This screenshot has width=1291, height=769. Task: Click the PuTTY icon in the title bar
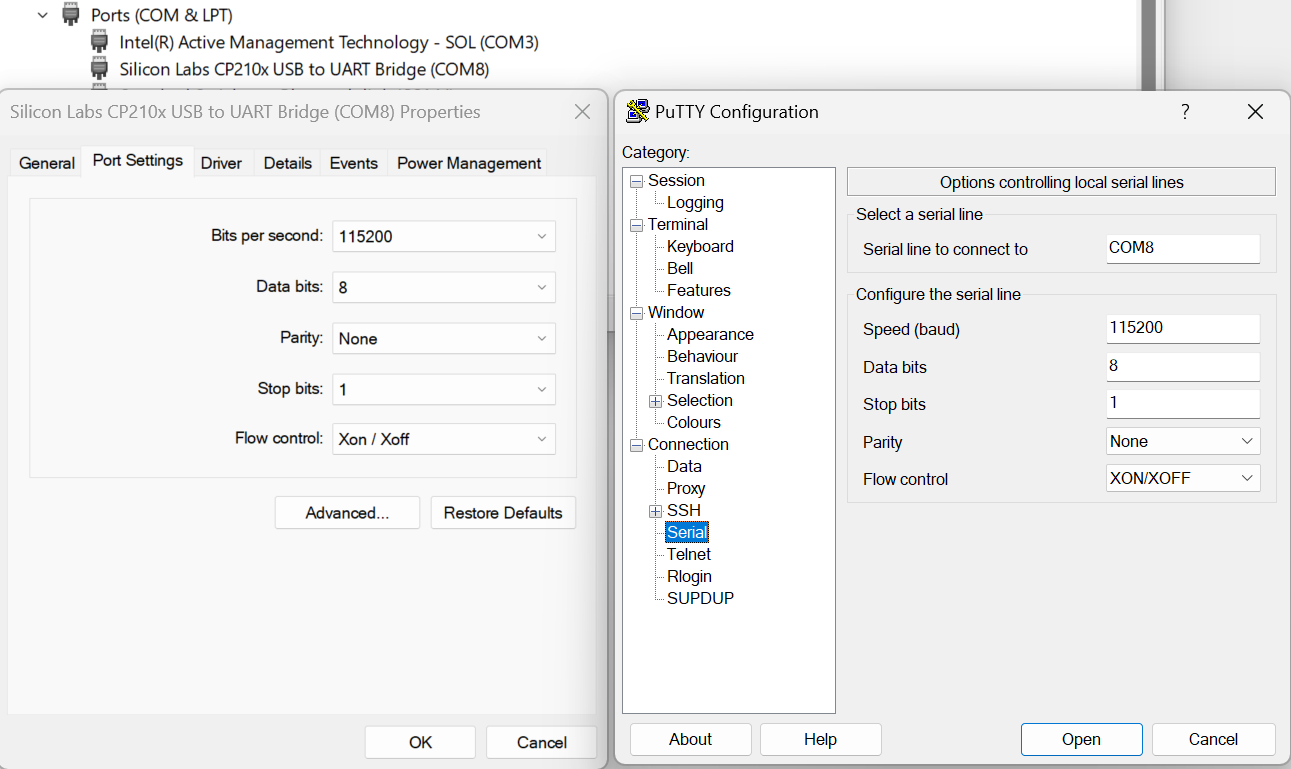(636, 111)
